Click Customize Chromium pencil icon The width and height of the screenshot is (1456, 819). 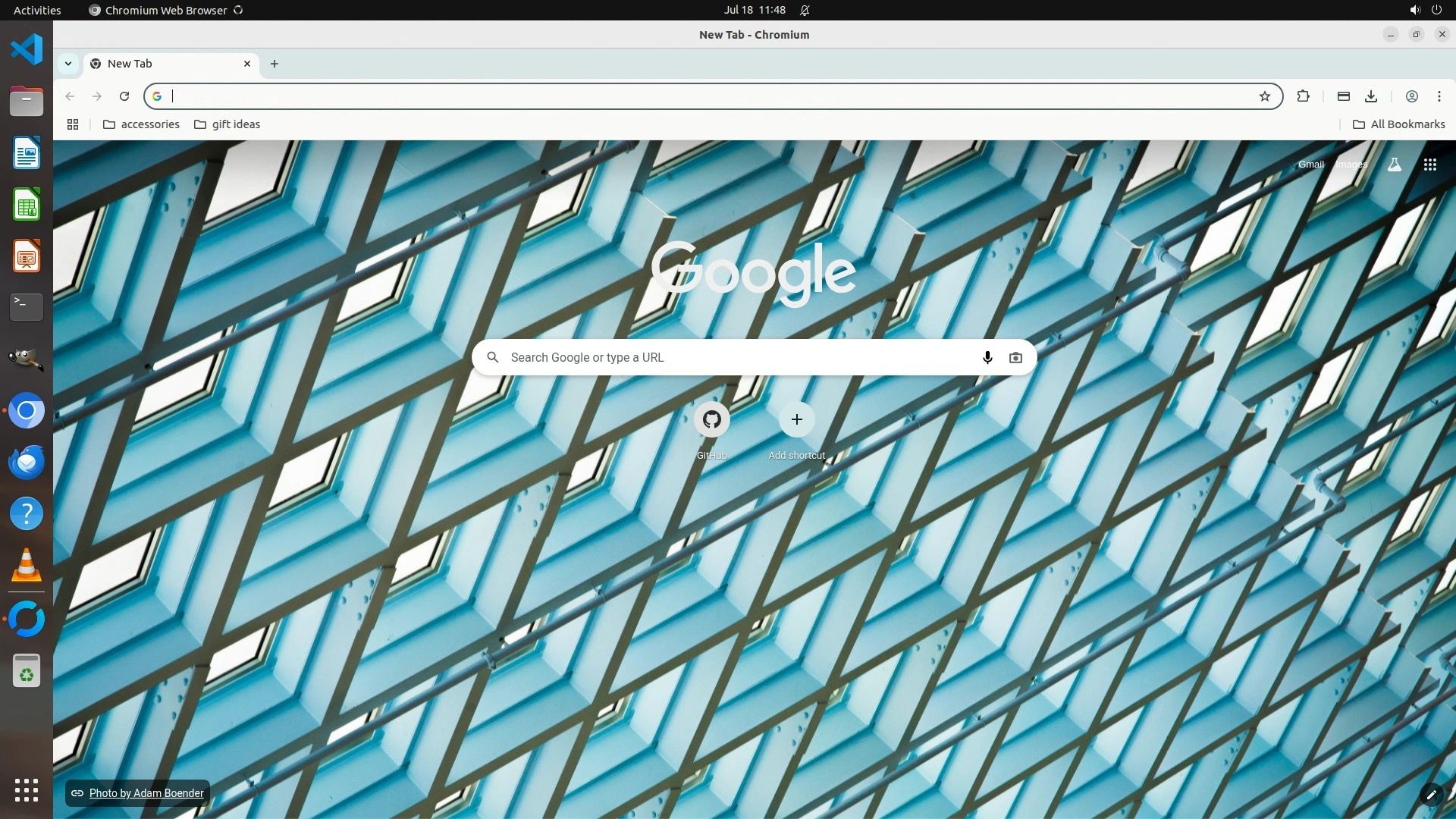(1431, 794)
